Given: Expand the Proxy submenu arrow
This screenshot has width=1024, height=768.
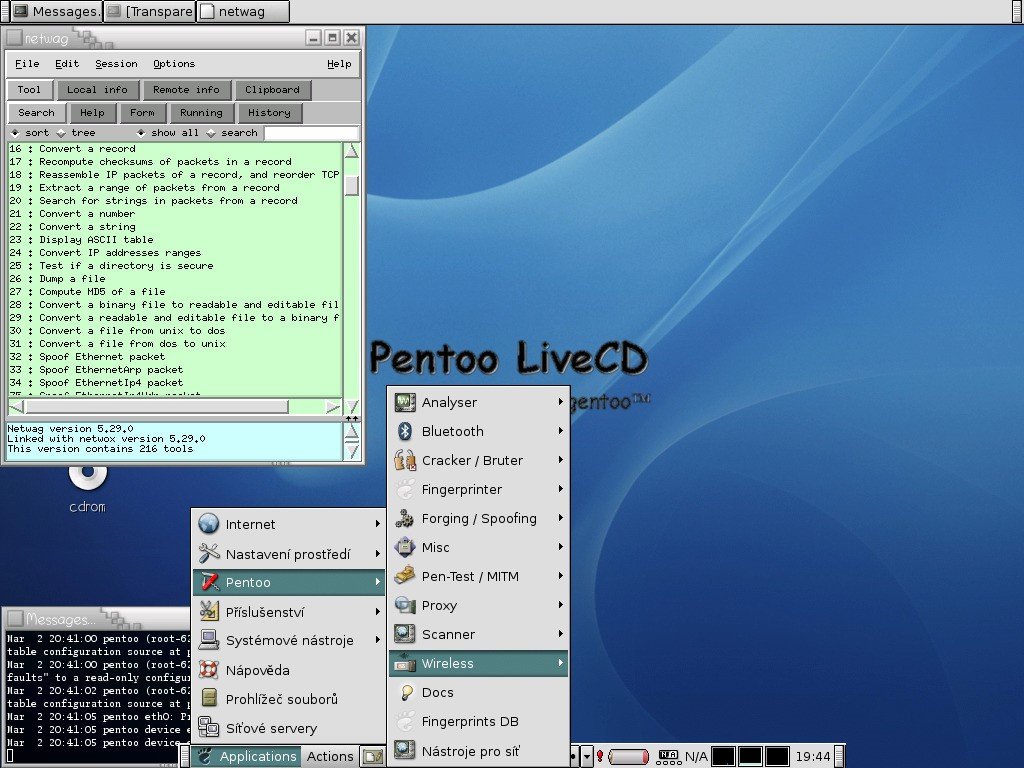Looking at the screenshot, I should pyautogui.click(x=560, y=605).
